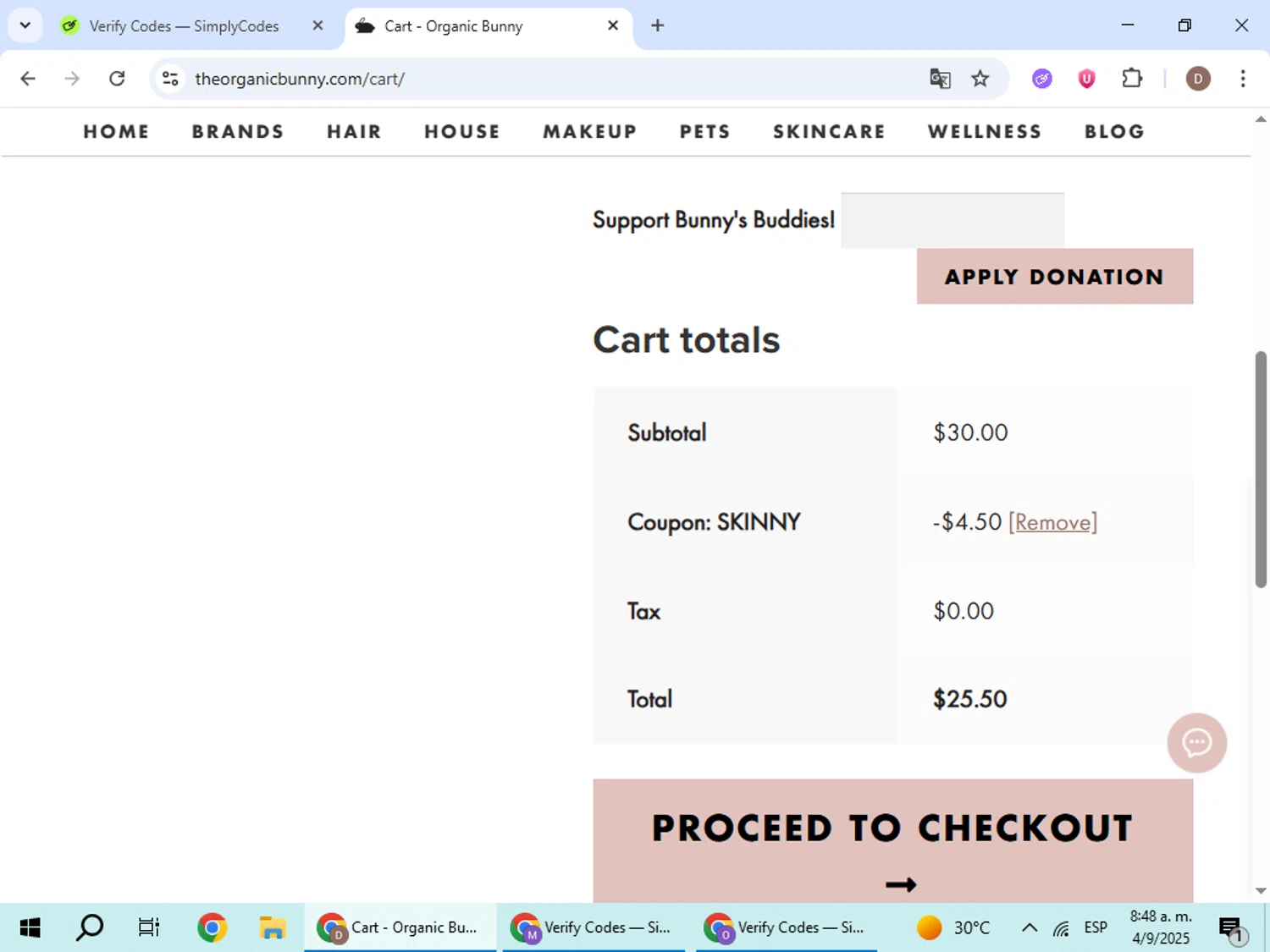Click the translate page icon
The width and height of the screenshot is (1270, 952).
click(x=940, y=79)
